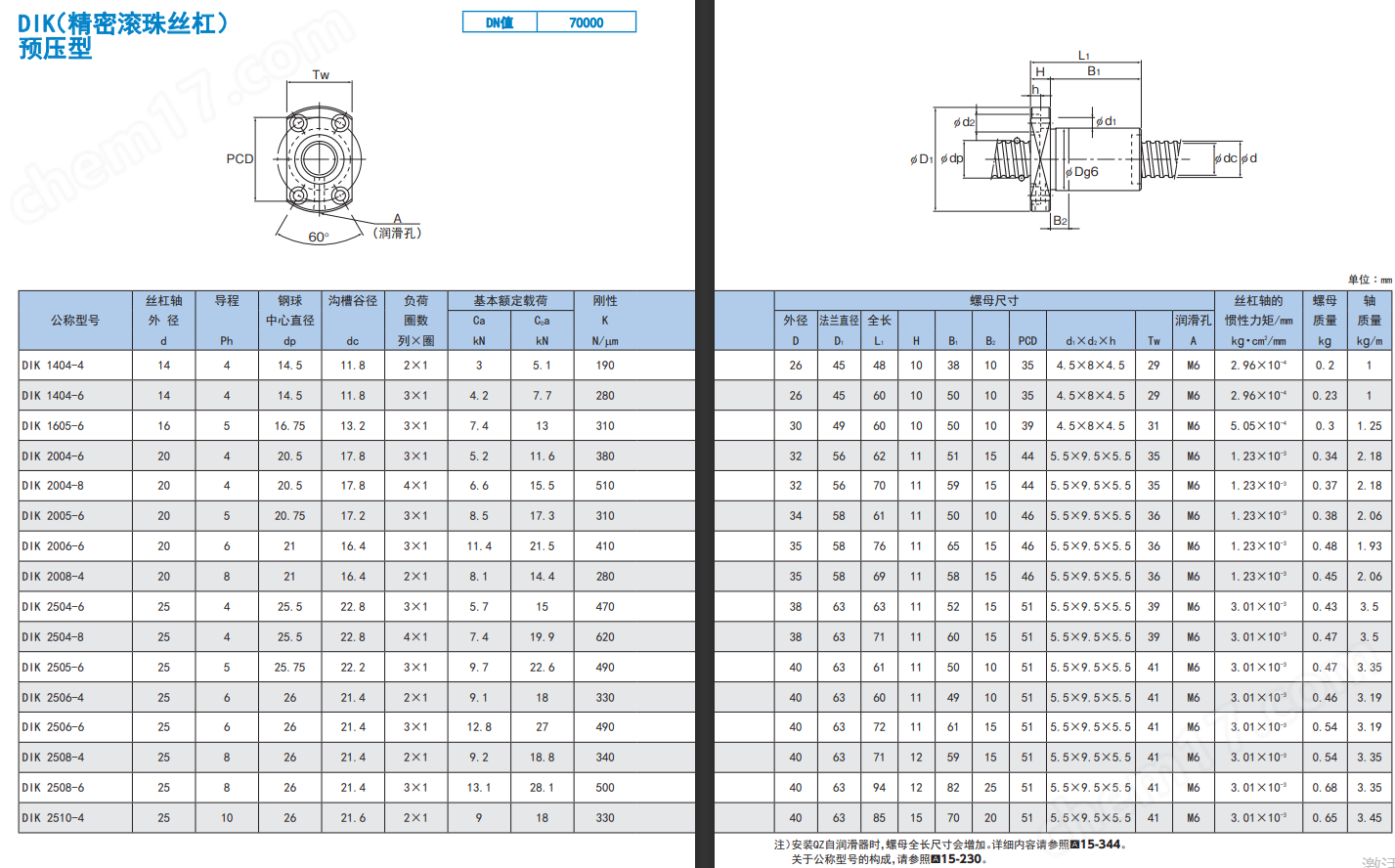Click the dc value 13.2
The width and height of the screenshot is (1395, 868).
click(x=353, y=426)
